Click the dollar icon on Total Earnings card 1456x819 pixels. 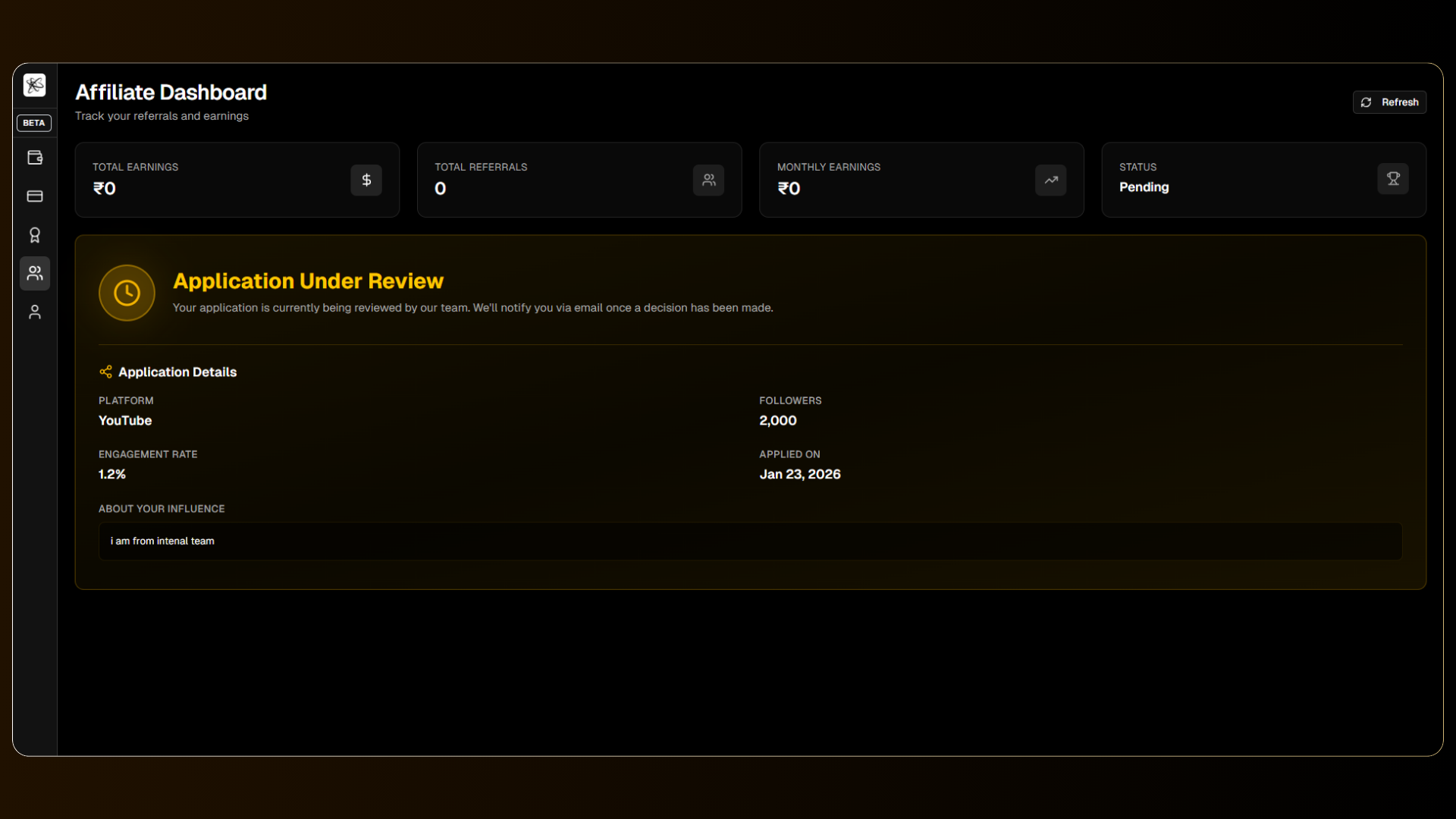coord(366,180)
